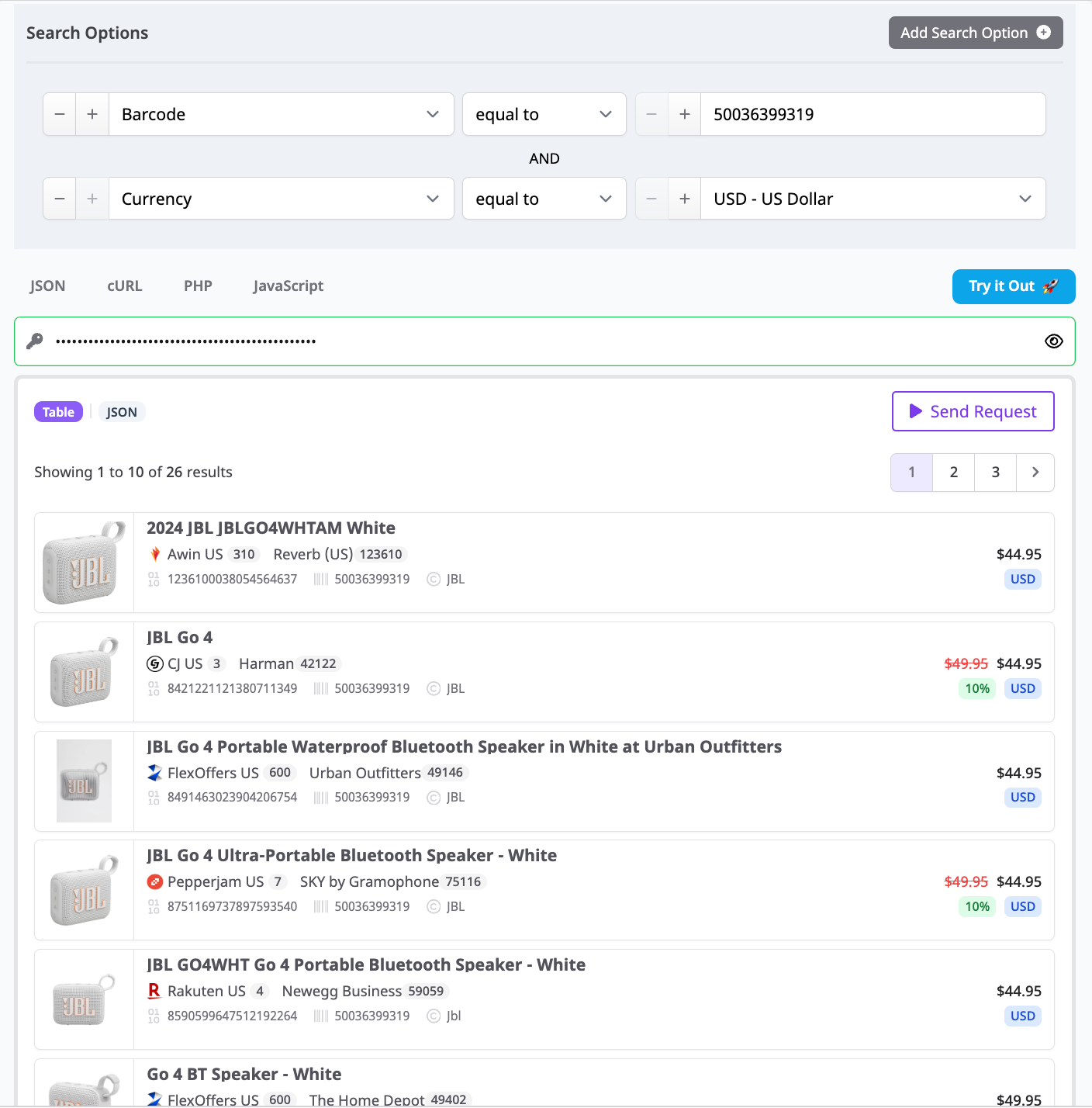Add a row using the Barcode row's plus
Image resolution: width=1092 pixels, height=1108 pixels.
92,114
